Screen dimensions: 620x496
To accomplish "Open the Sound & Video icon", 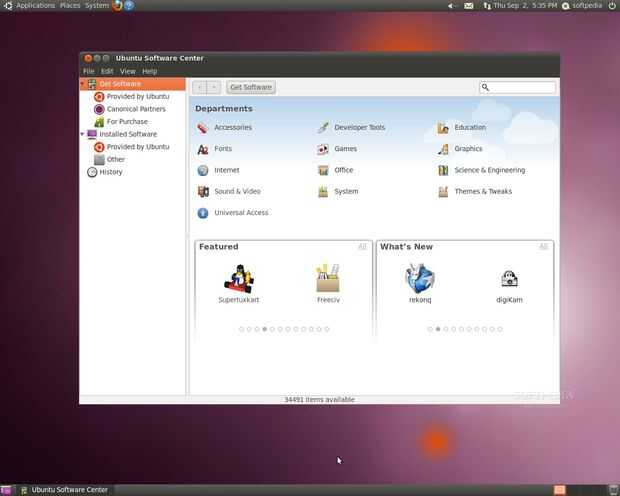I will [x=203, y=192].
